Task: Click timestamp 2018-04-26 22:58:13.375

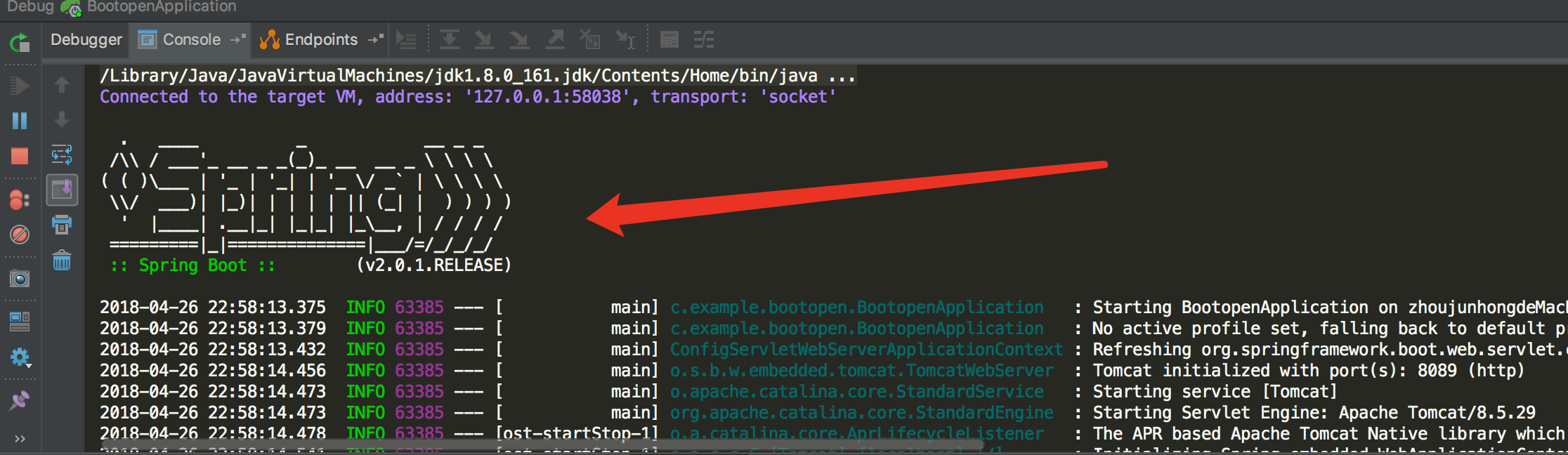Action: click(x=213, y=308)
